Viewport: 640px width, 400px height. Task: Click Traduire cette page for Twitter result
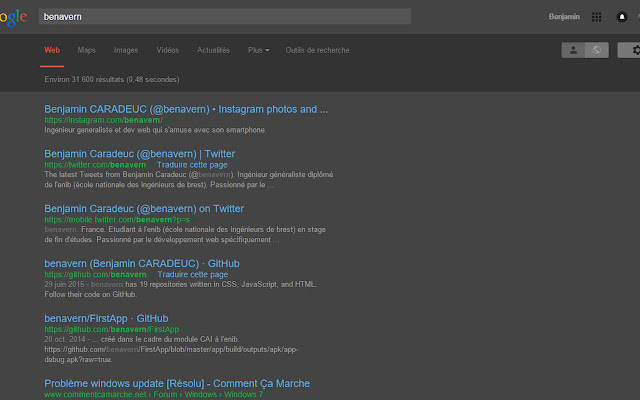192,165
